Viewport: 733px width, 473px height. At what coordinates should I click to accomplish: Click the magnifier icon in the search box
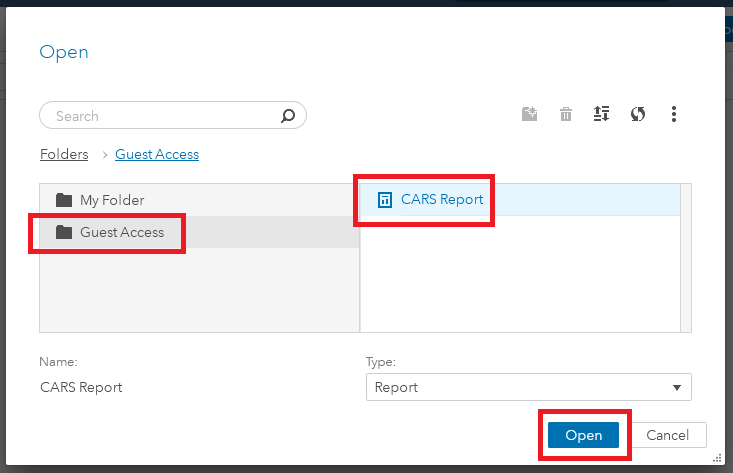click(x=288, y=116)
